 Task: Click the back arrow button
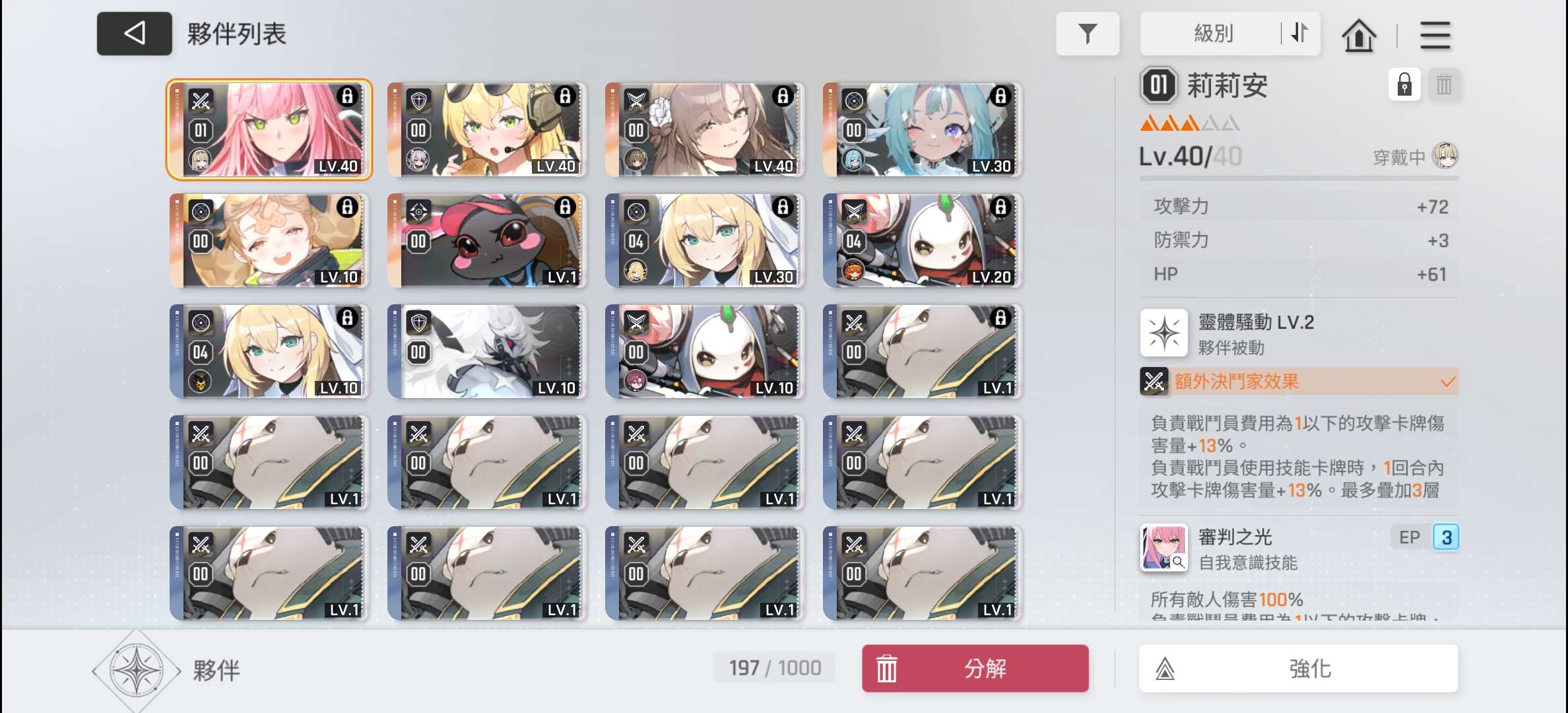(135, 34)
